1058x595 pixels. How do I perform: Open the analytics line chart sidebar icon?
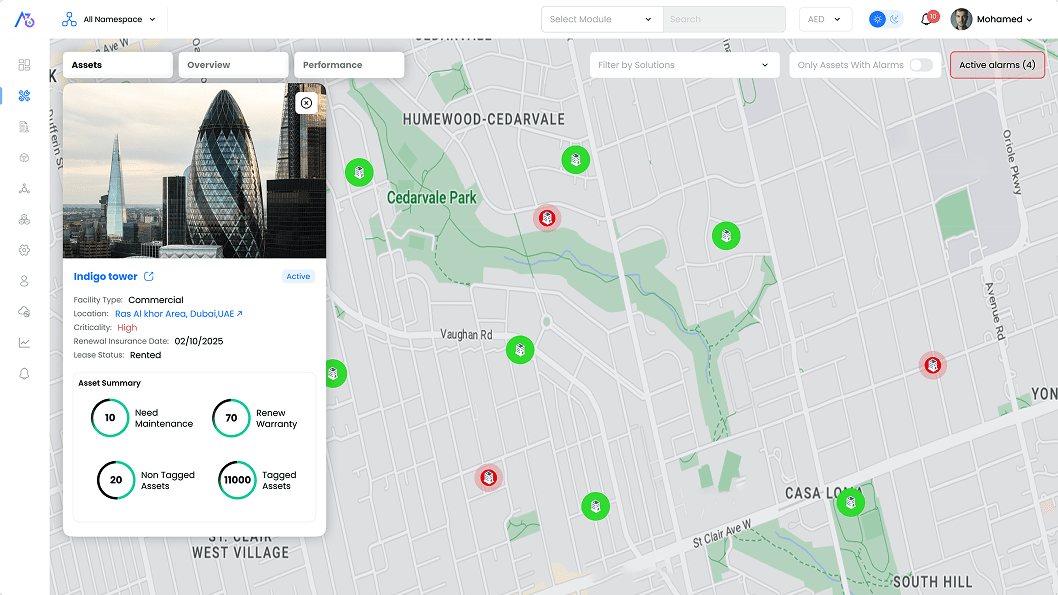pyautogui.click(x=24, y=343)
